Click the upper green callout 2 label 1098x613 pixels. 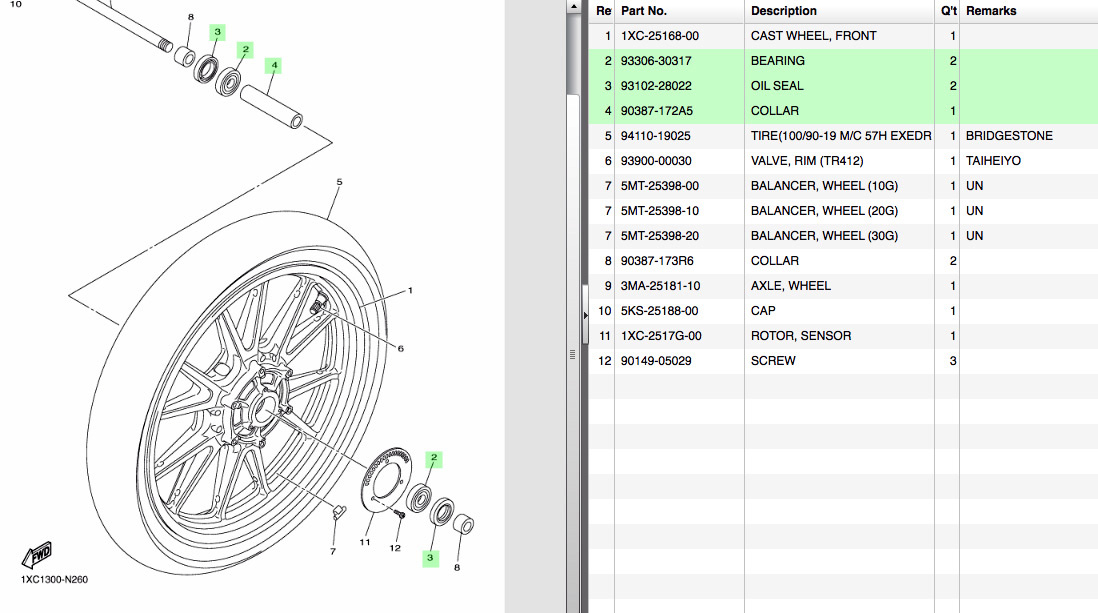pos(245,49)
